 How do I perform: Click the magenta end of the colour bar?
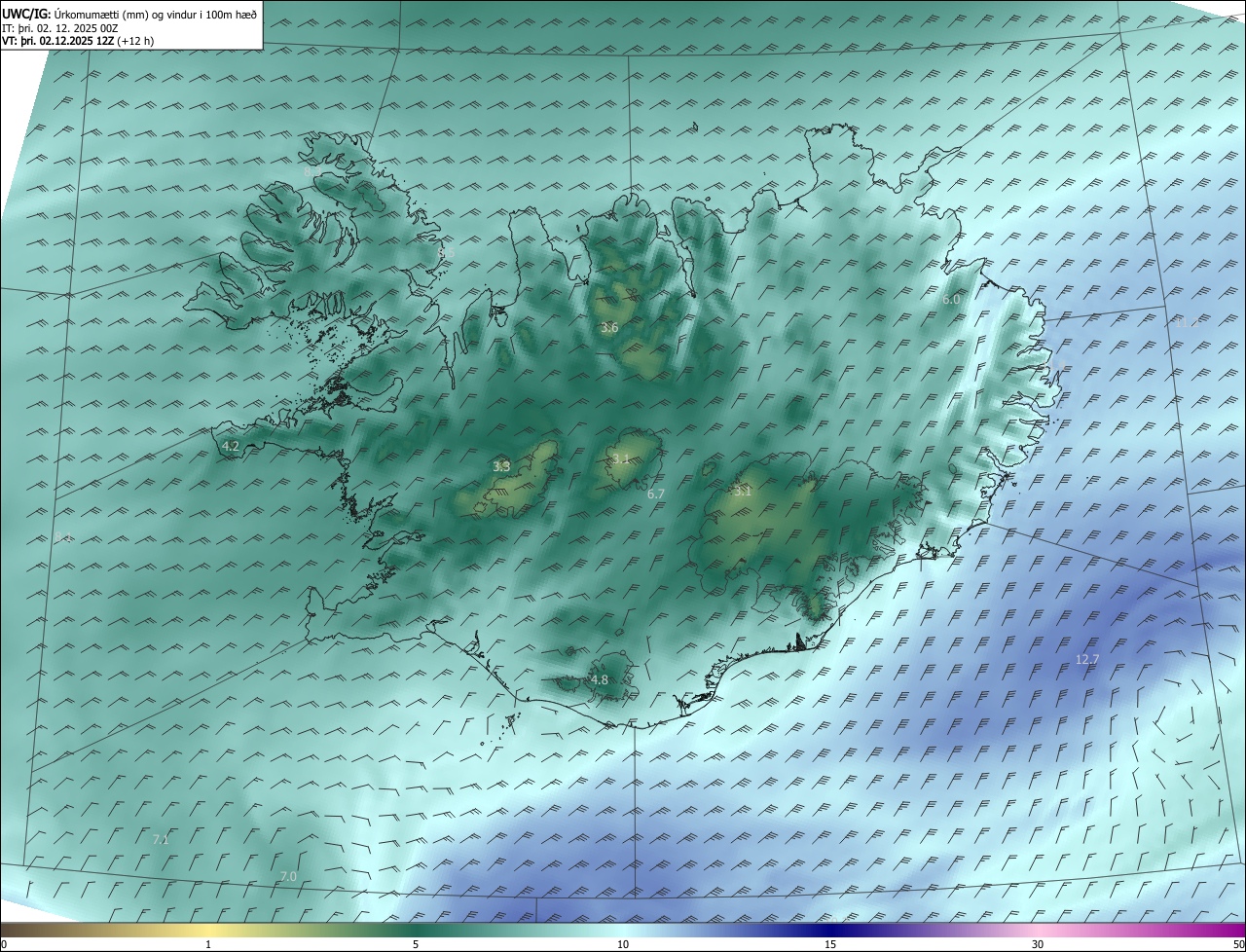tap(1228, 931)
